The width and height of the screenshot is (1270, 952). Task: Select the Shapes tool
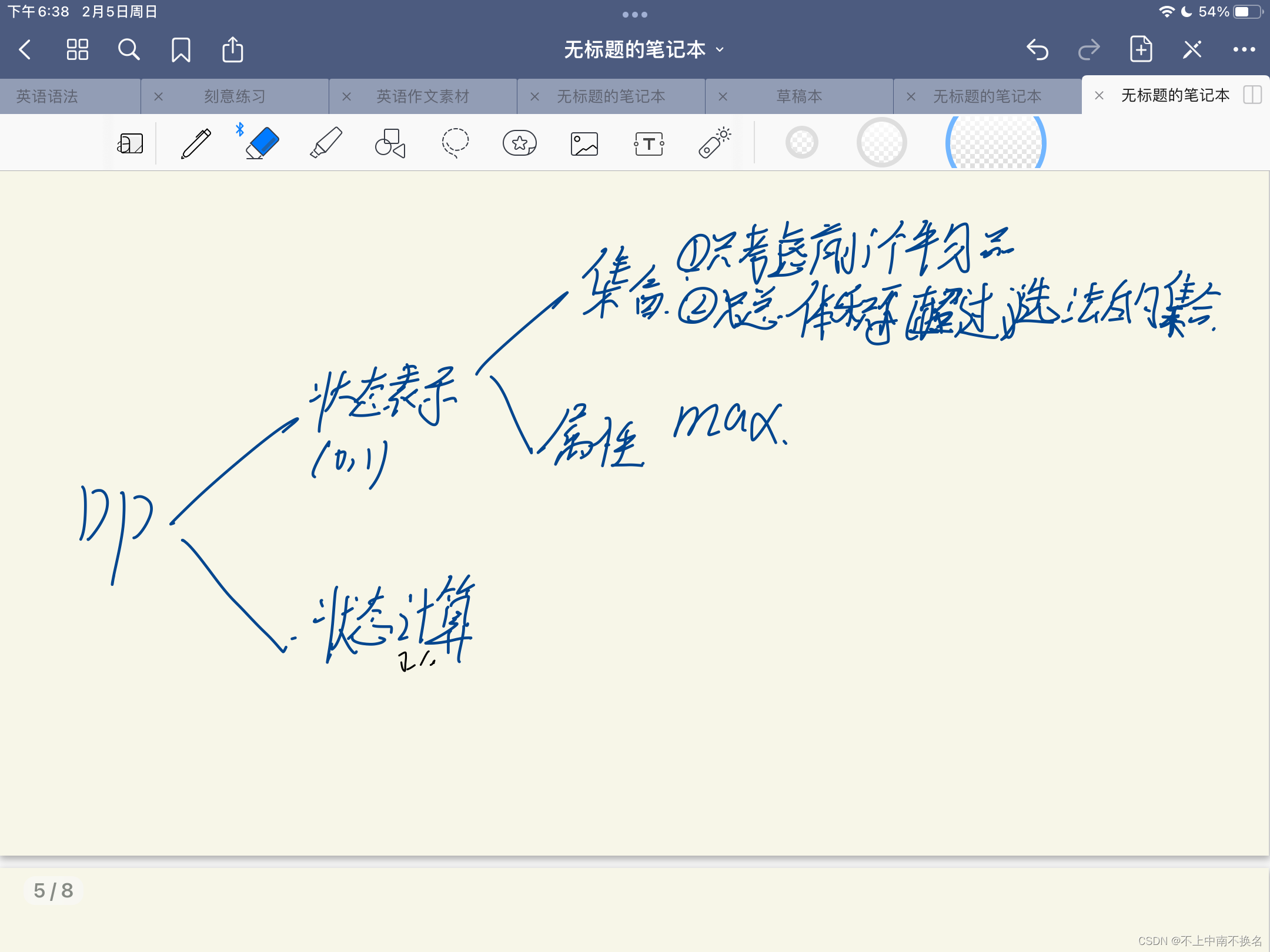[390, 143]
